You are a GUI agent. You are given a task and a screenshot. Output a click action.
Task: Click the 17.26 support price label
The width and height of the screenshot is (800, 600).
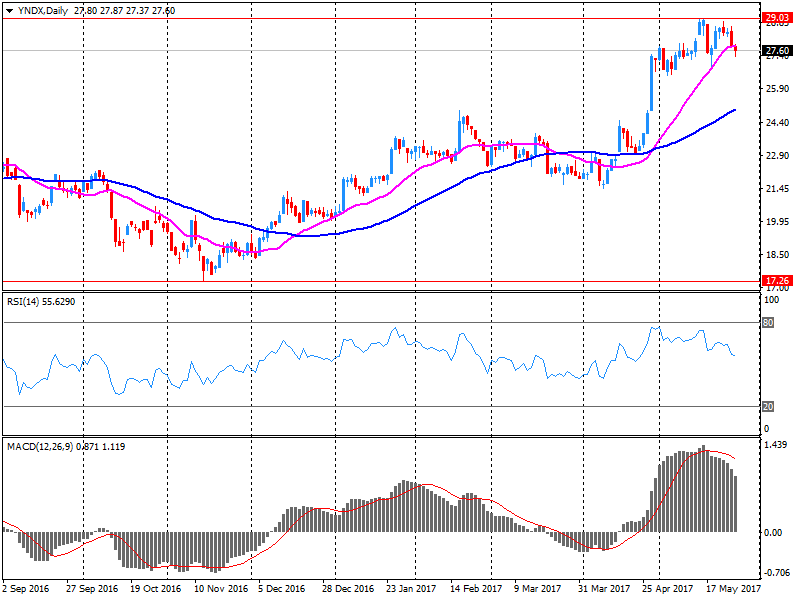point(777,281)
